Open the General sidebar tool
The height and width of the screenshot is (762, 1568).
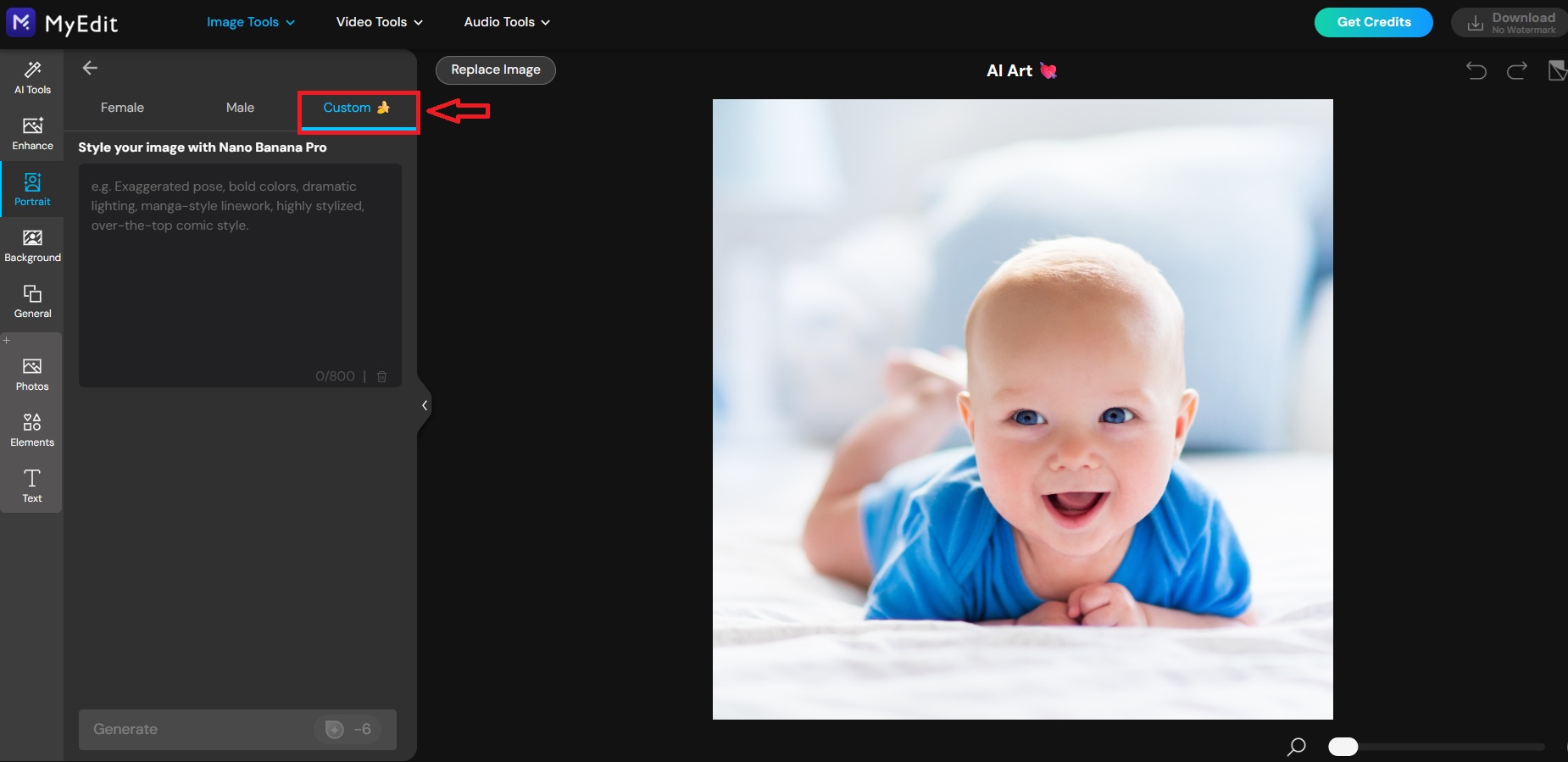coord(32,302)
